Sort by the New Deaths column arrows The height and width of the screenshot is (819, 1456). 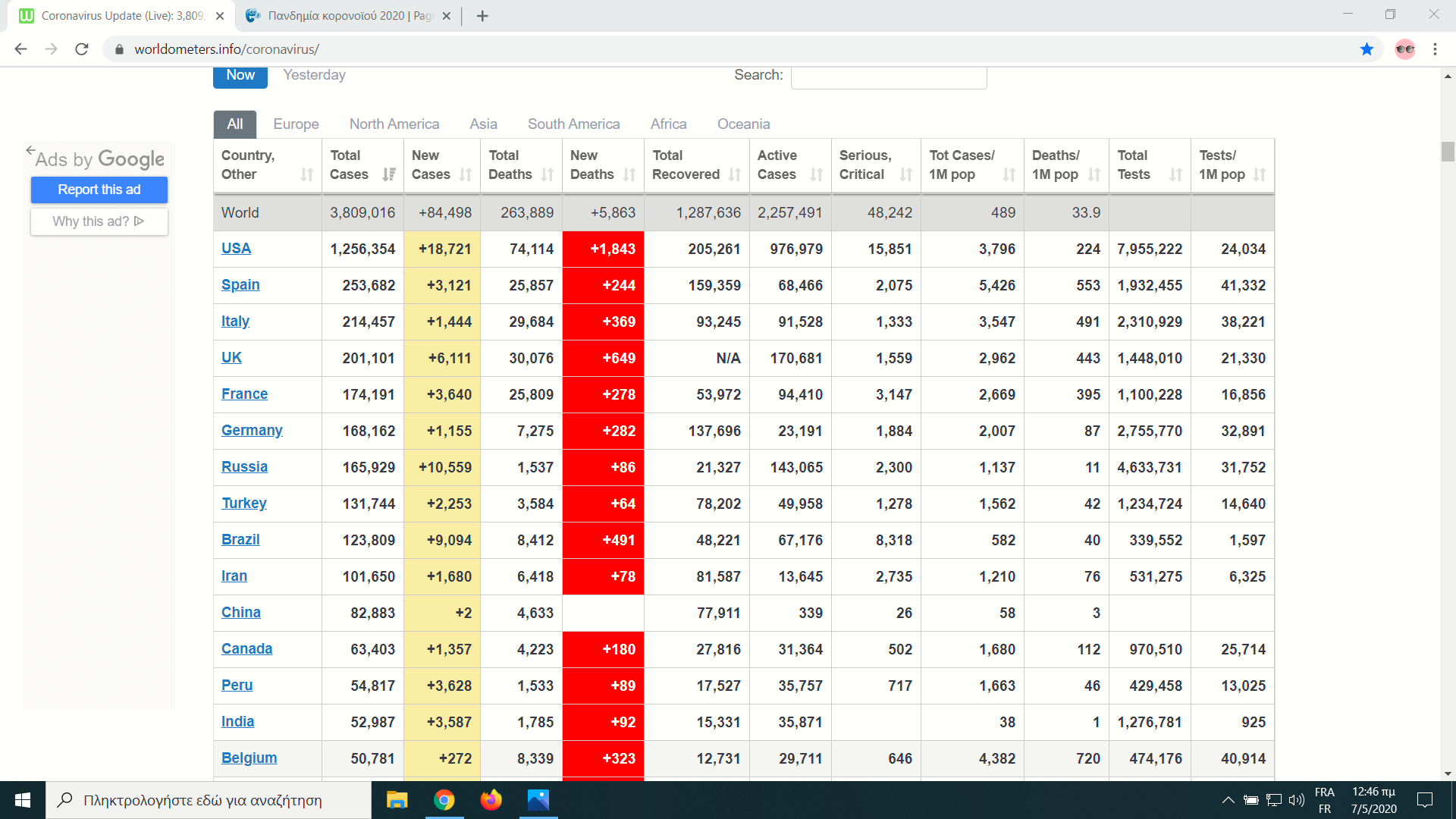pyautogui.click(x=629, y=174)
